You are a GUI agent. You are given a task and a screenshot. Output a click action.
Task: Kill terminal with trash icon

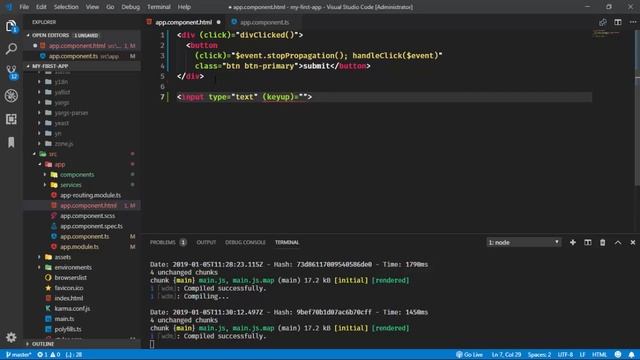602,242
